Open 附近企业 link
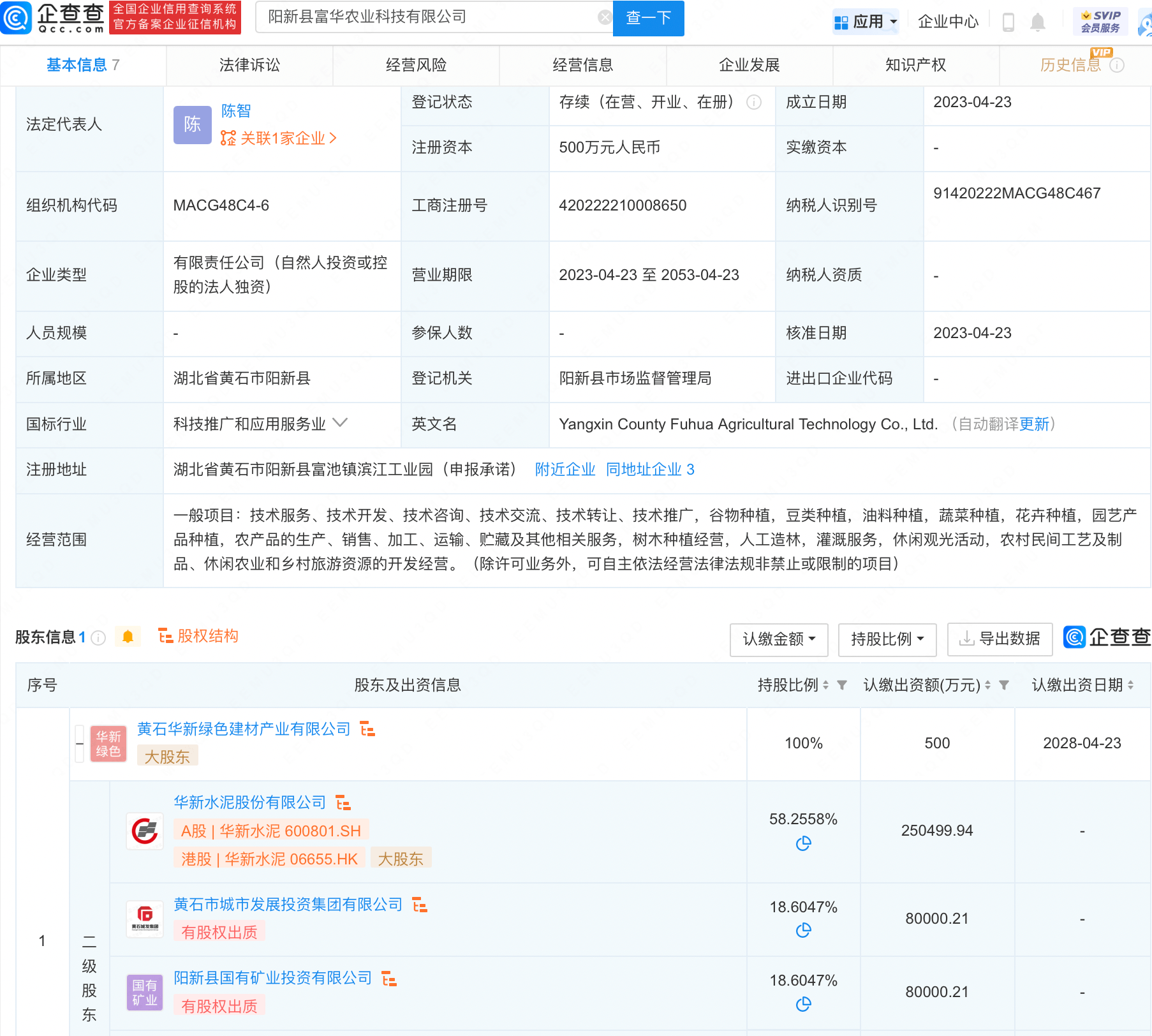Image resolution: width=1152 pixels, height=1036 pixels. click(x=565, y=470)
